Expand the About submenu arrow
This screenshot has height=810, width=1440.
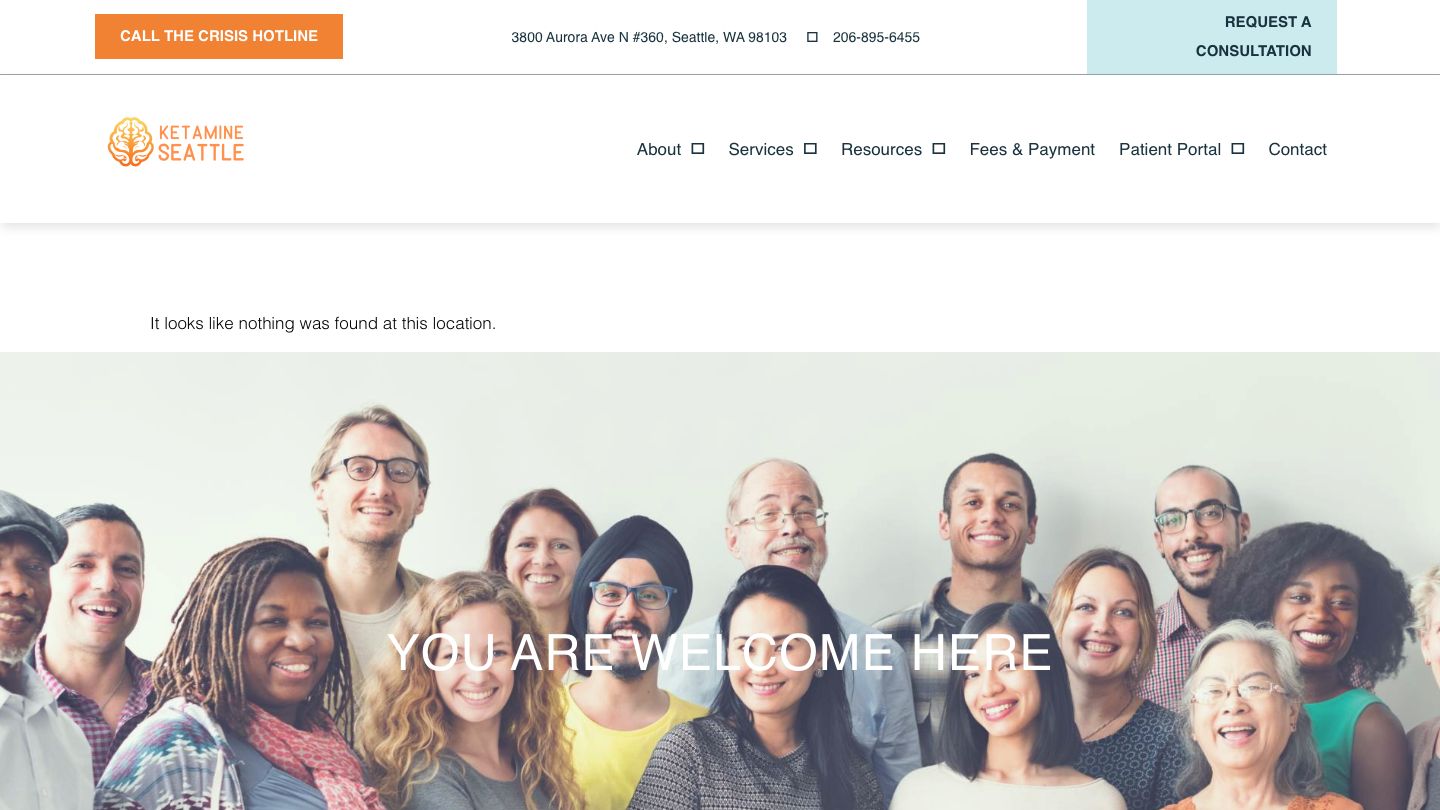[x=698, y=149]
